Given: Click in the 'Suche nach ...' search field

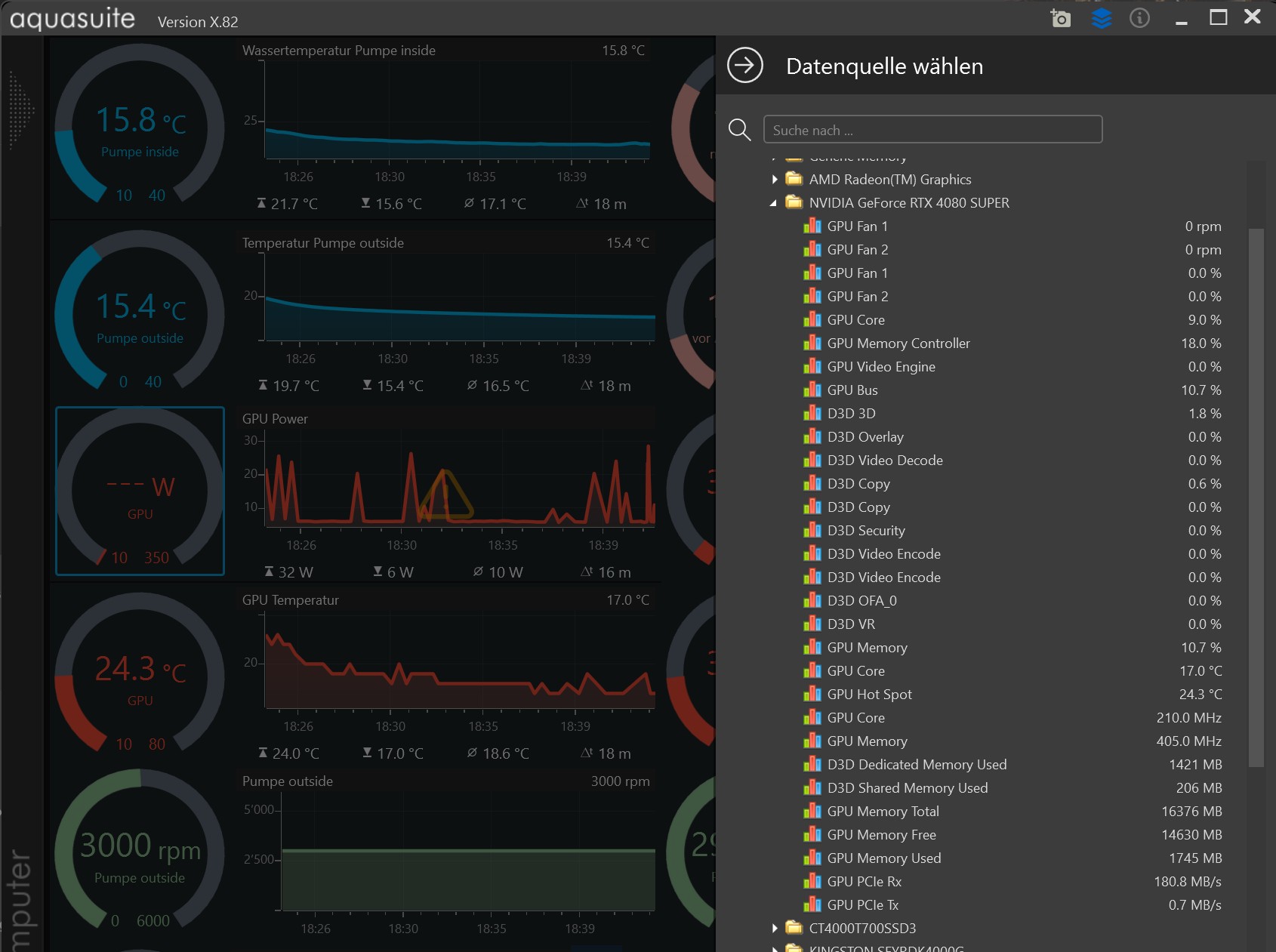Looking at the screenshot, I should pyautogui.click(x=932, y=130).
